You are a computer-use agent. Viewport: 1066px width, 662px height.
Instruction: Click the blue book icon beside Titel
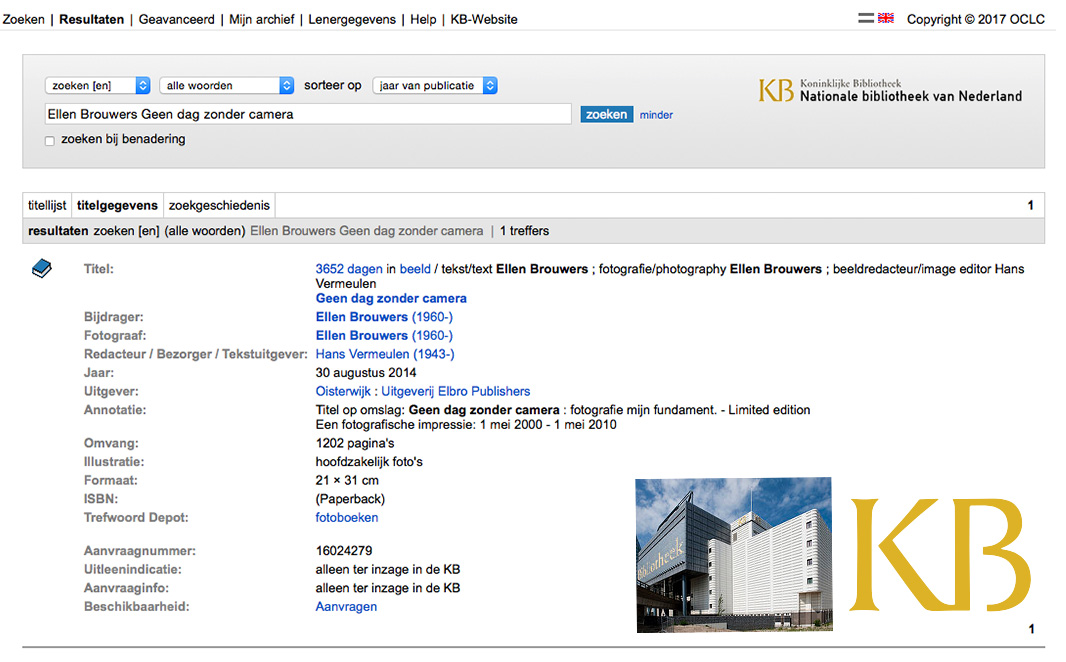coord(42,269)
